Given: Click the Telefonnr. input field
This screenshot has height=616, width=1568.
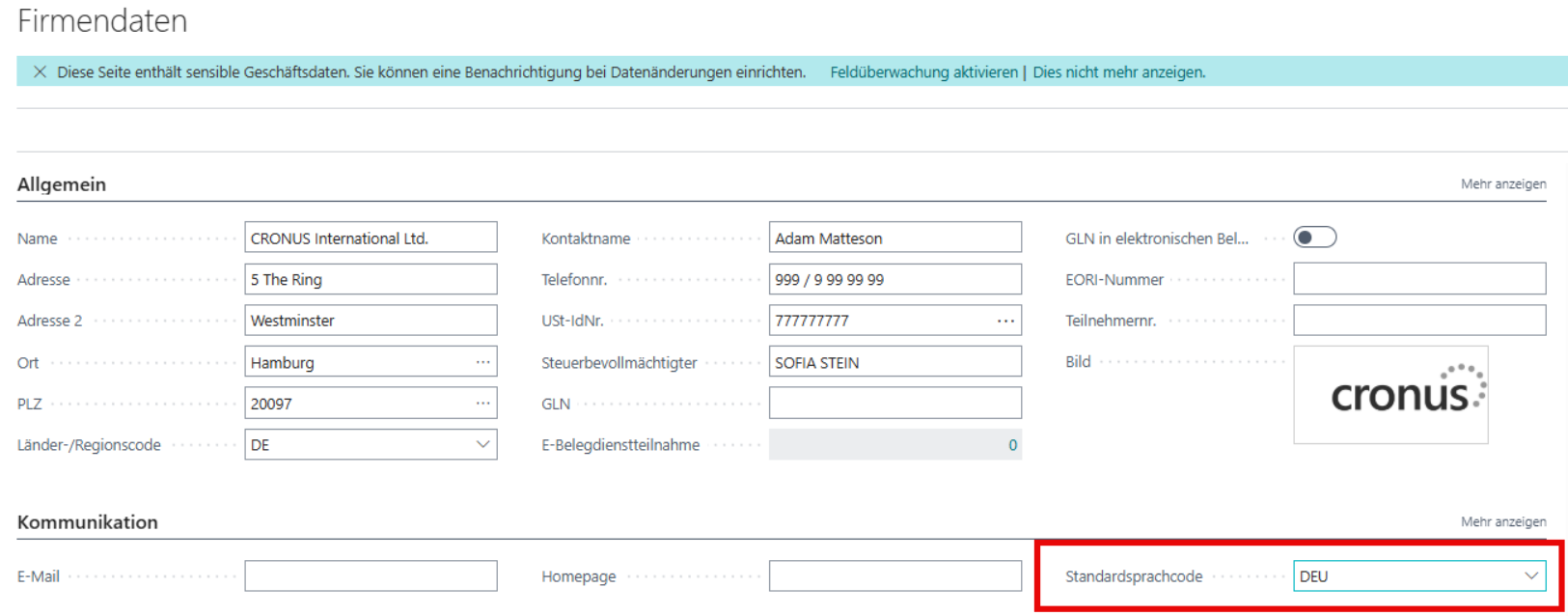Looking at the screenshot, I should coord(894,279).
